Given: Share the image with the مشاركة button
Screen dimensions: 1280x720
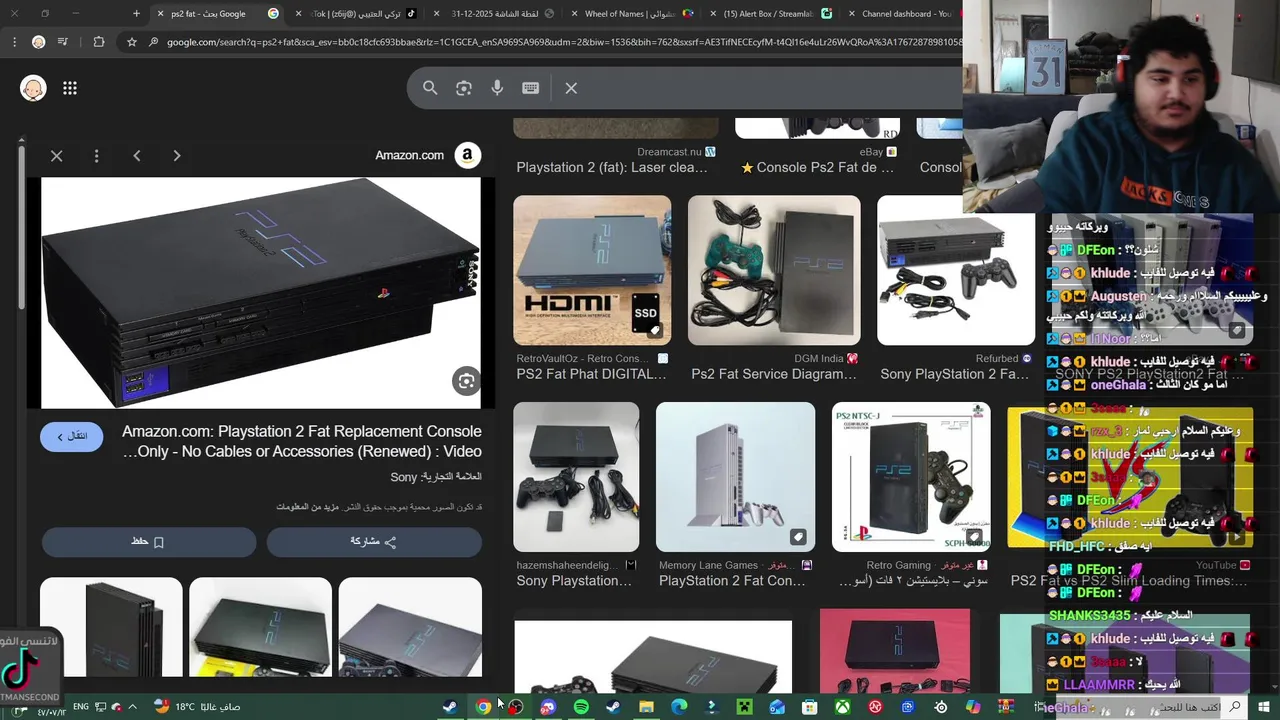Looking at the screenshot, I should (x=374, y=542).
